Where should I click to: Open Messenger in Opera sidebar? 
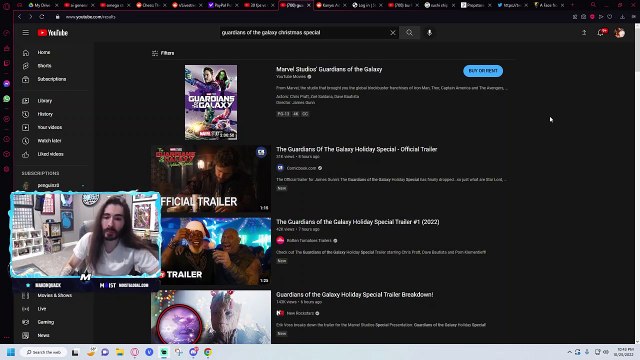coord(7,84)
